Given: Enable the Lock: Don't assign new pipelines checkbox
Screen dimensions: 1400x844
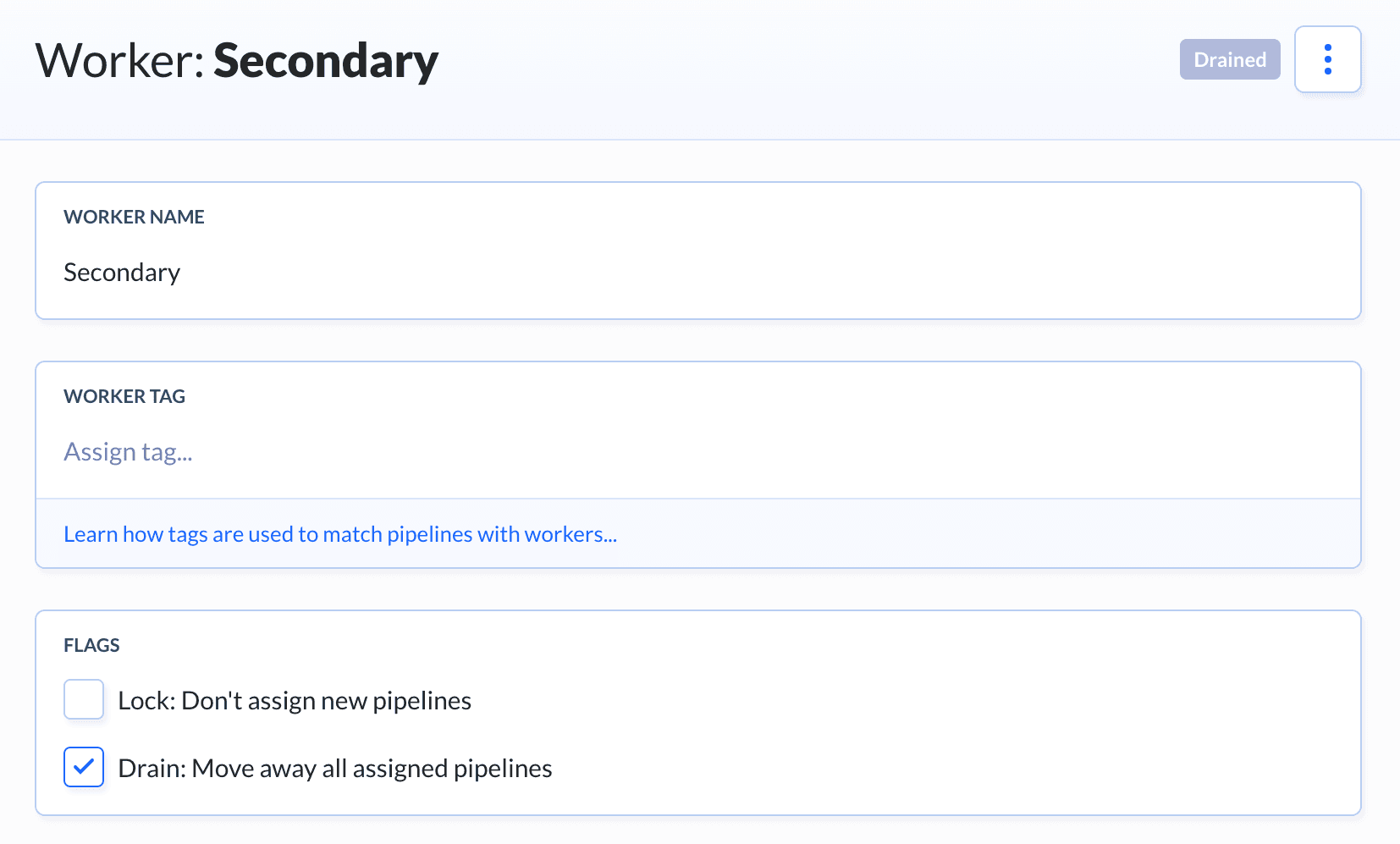Looking at the screenshot, I should coord(84,699).
